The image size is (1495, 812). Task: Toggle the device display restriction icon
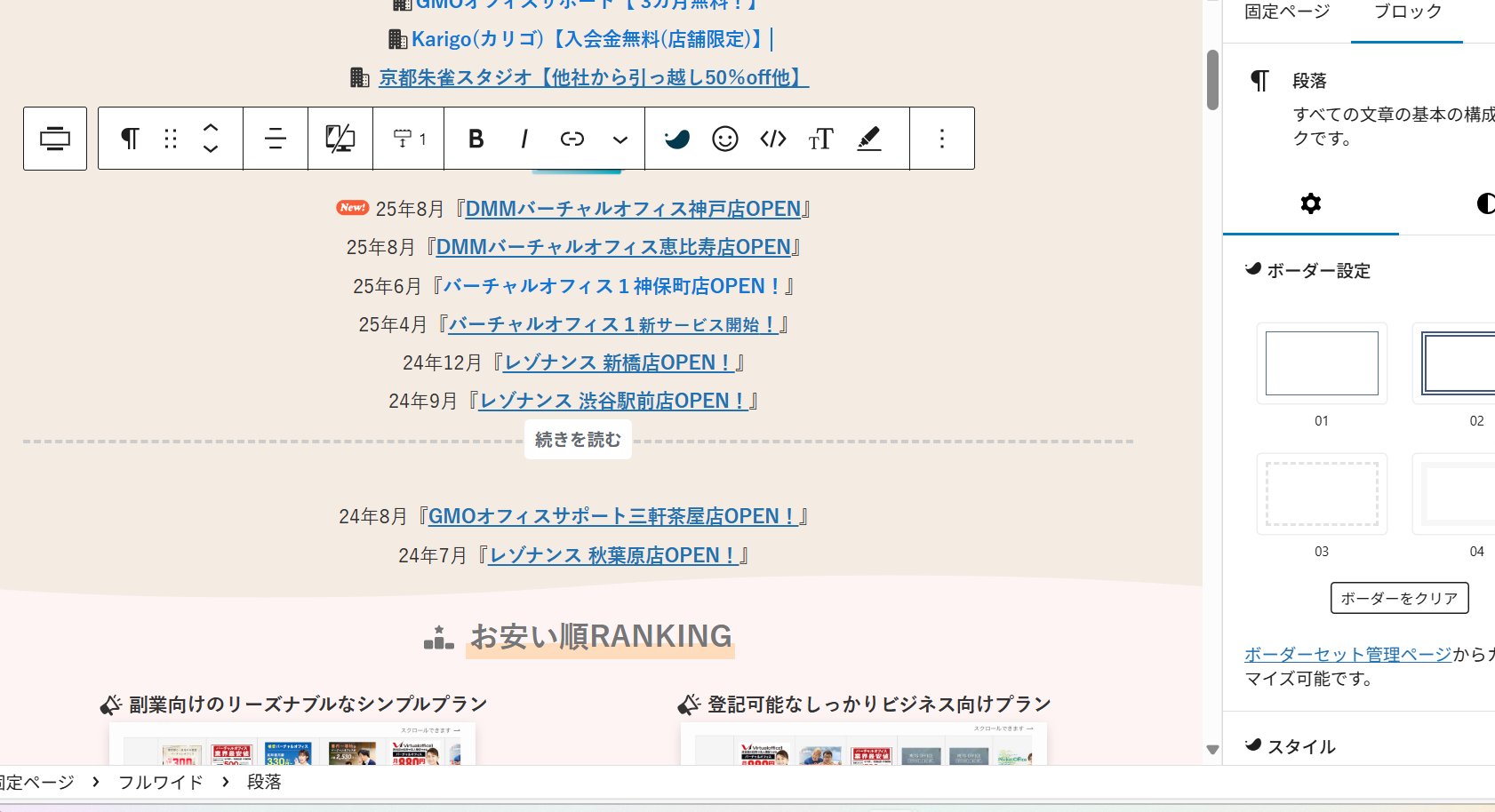pyautogui.click(x=340, y=139)
